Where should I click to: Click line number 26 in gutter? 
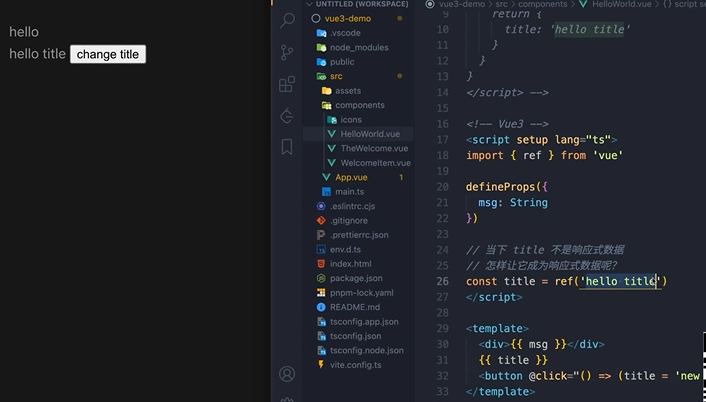click(443, 281)
